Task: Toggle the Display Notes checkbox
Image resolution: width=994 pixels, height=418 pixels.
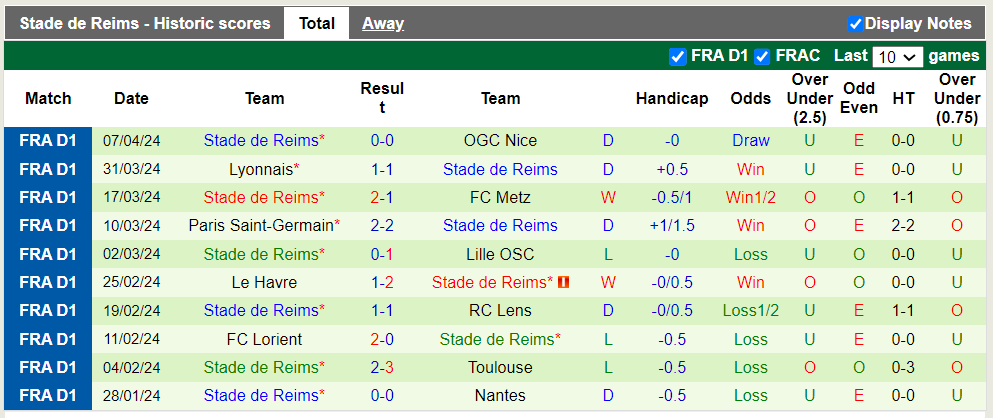Action: pos(855,24)
